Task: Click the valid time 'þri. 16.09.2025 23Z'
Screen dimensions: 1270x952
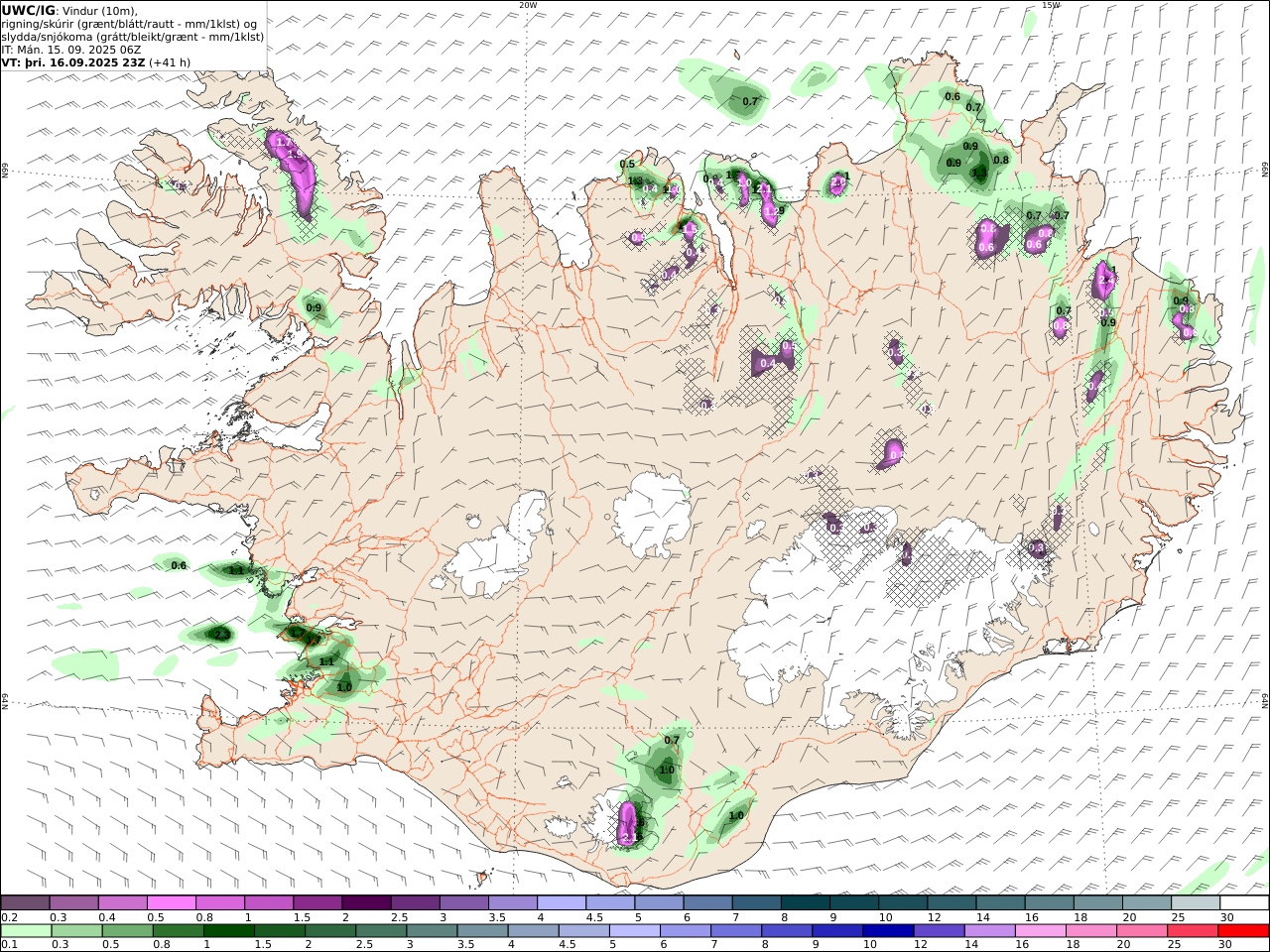Action: click(84, 61)
